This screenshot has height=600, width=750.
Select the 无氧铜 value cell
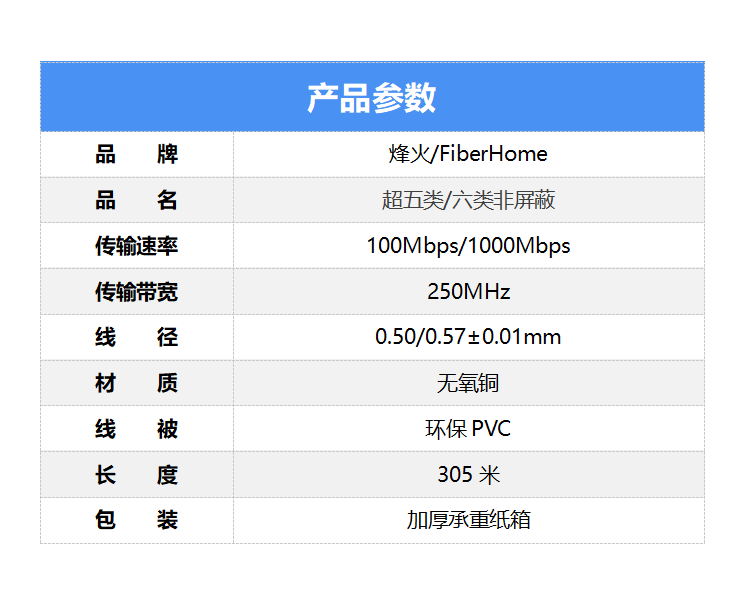pos(468,383)
